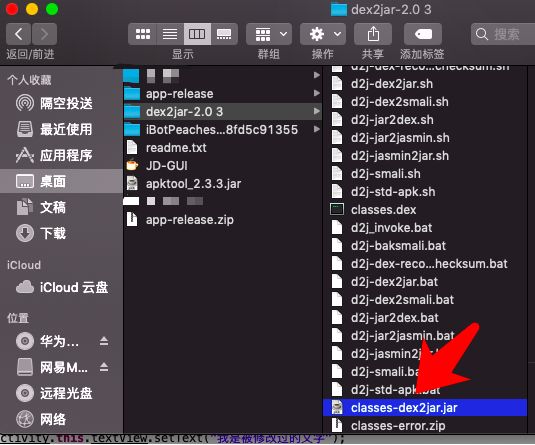
Task: Select apktool_2.3.3.jar file
Action: click(222, 184)
